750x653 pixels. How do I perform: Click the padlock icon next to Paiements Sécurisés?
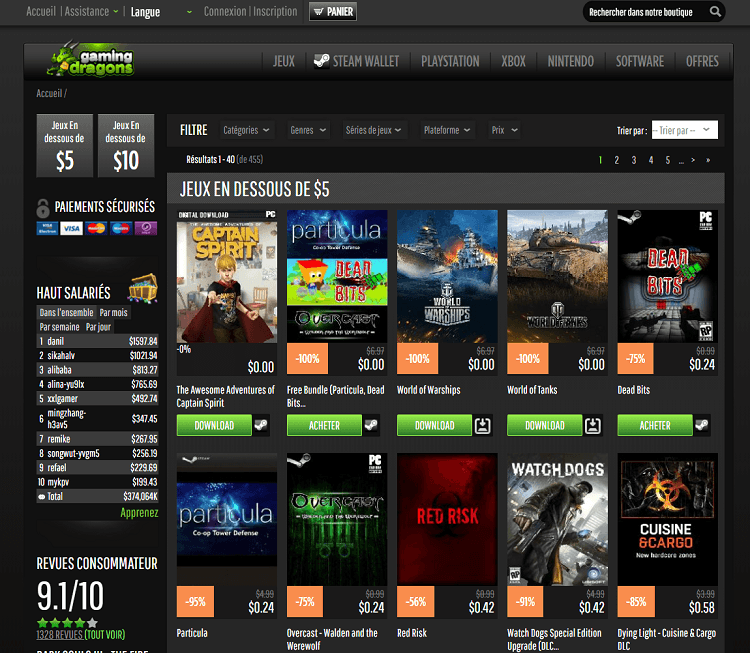(43, 208)
